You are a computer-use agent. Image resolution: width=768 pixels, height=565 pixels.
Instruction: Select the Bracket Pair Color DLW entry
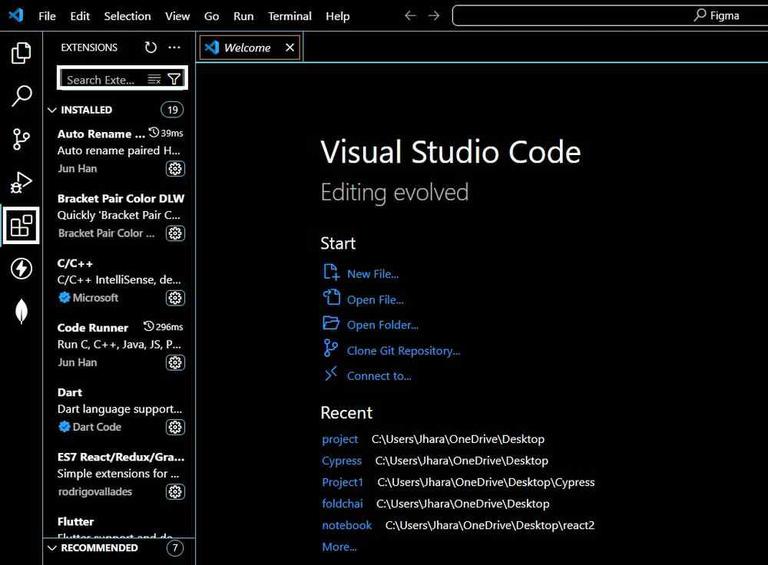point(120,215)
